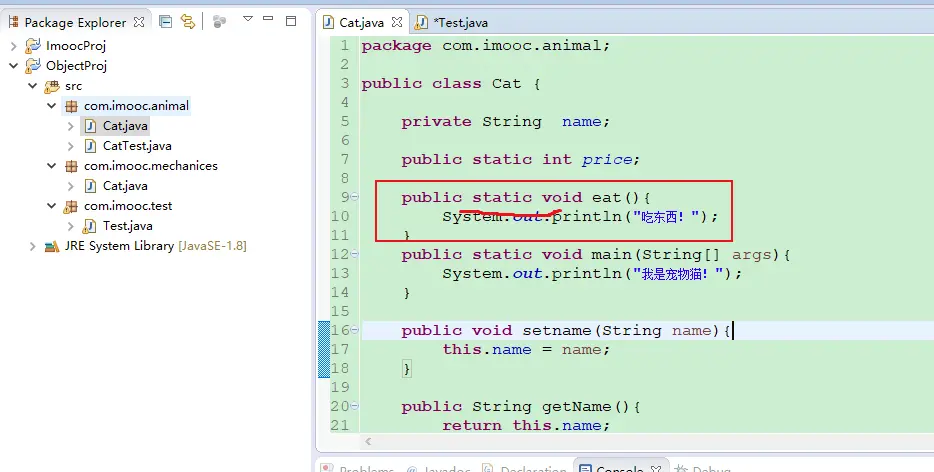Open the Package Explorer View Menu dropdown
The image size is (934, 472).
tap(247, 20)
